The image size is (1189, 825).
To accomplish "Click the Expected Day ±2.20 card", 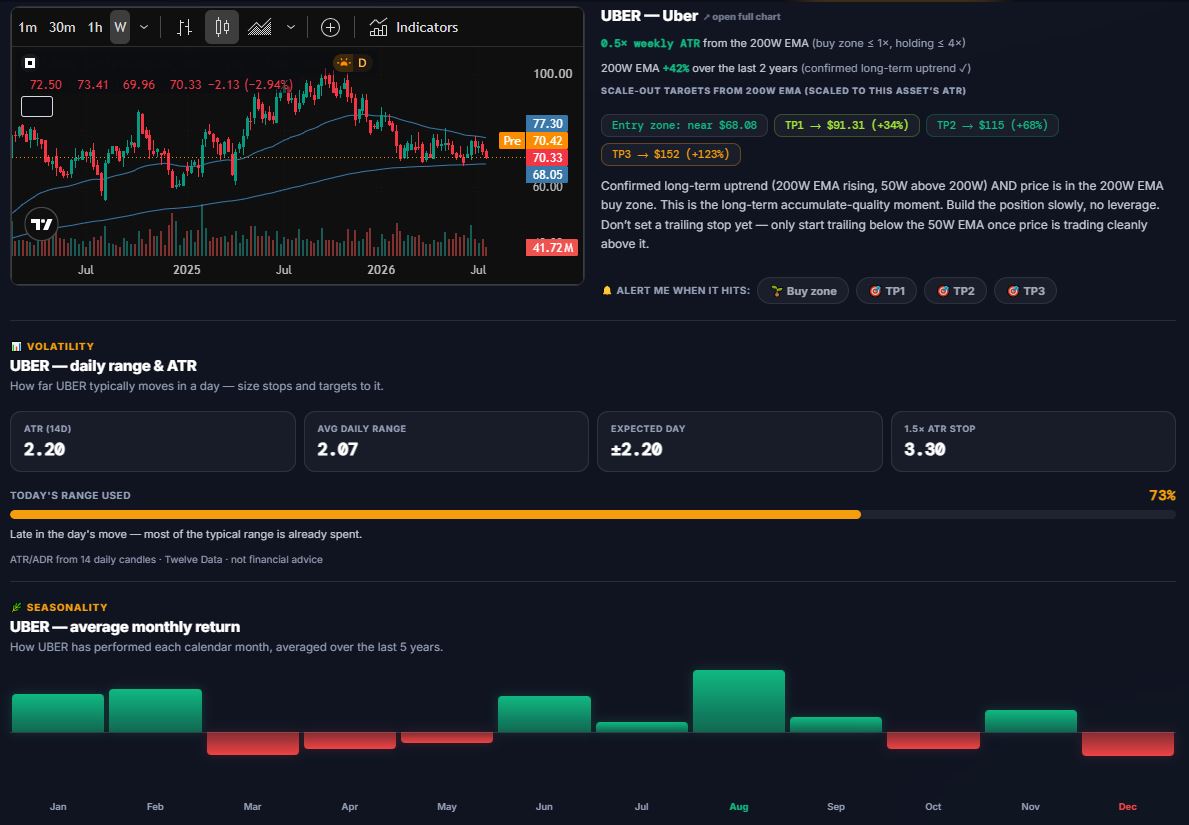I will coord(739,441).
